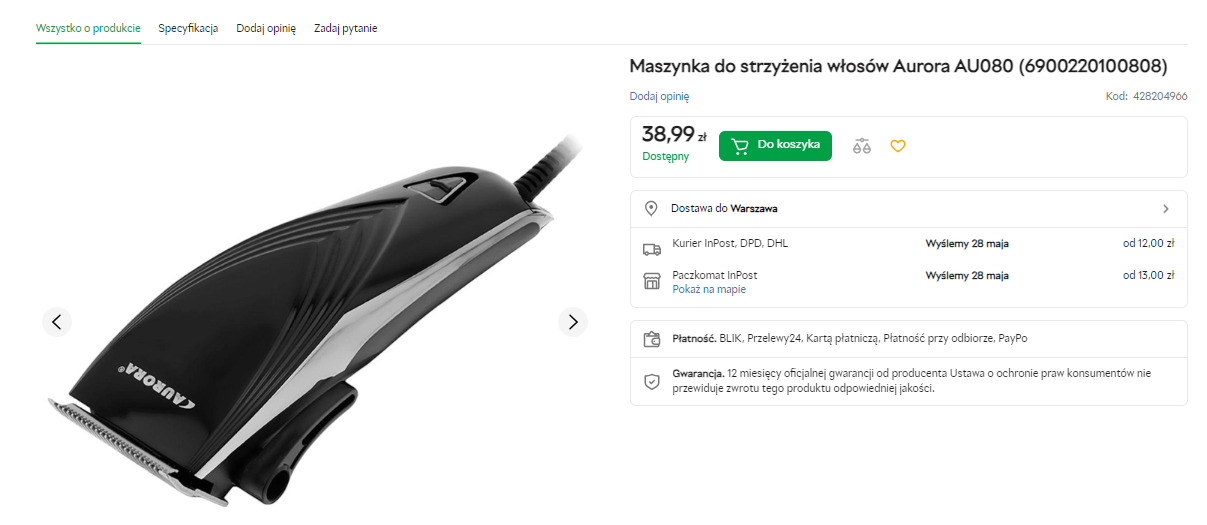Click the courier truck icon
The width and height of the screenshot is (1207, 525).
point(652,249)
